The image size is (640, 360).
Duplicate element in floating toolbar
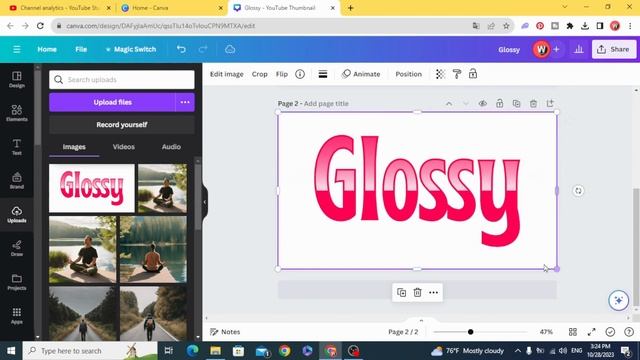401,292
